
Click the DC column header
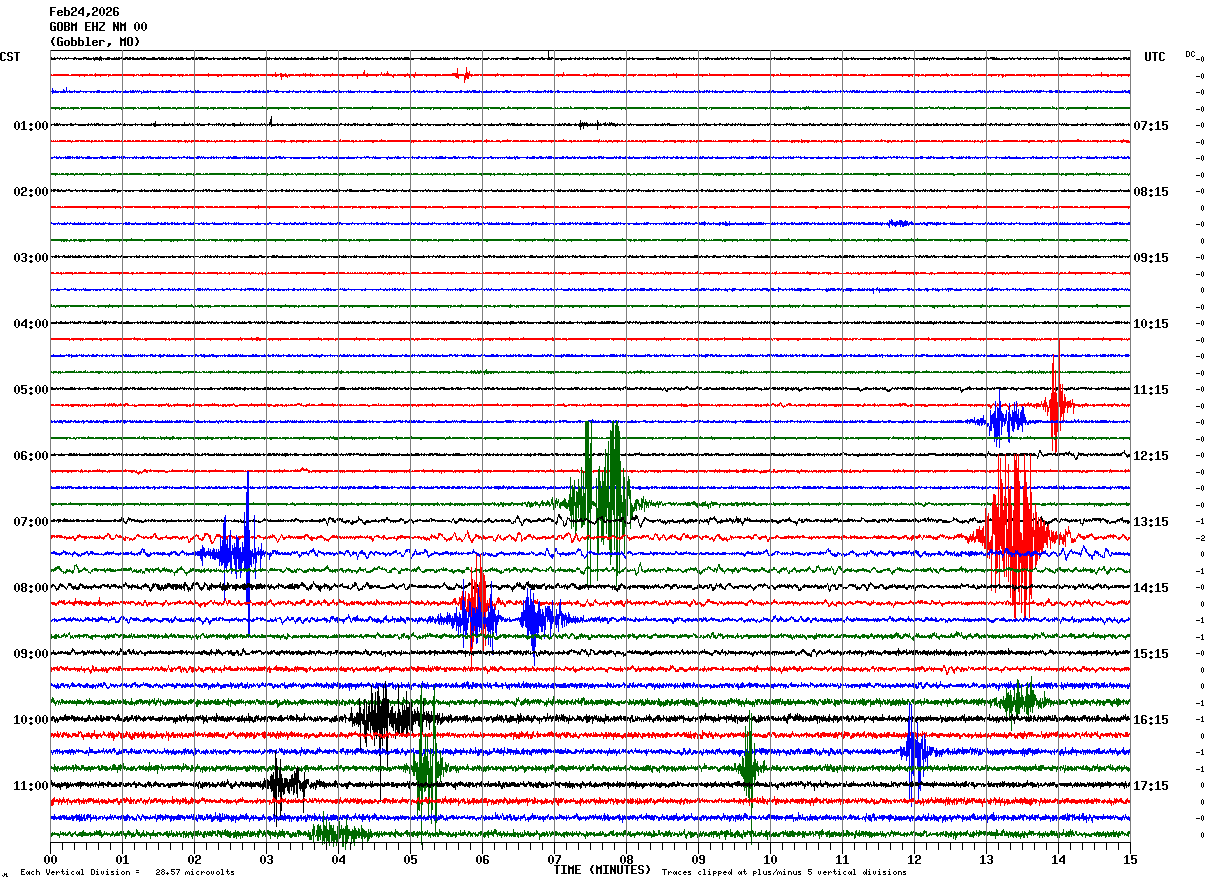1190,54
